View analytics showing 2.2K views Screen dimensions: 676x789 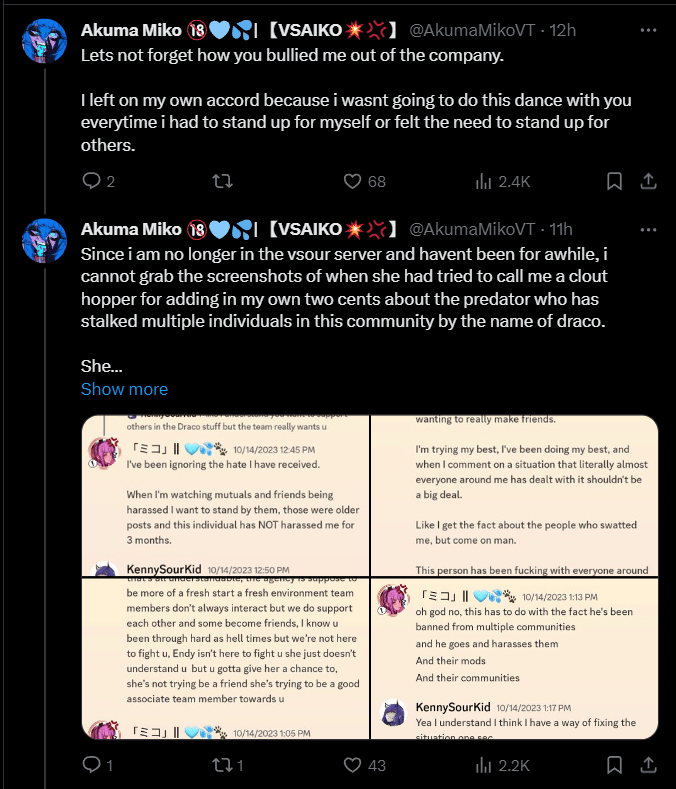pyautogui.click(x=502, y=765)
